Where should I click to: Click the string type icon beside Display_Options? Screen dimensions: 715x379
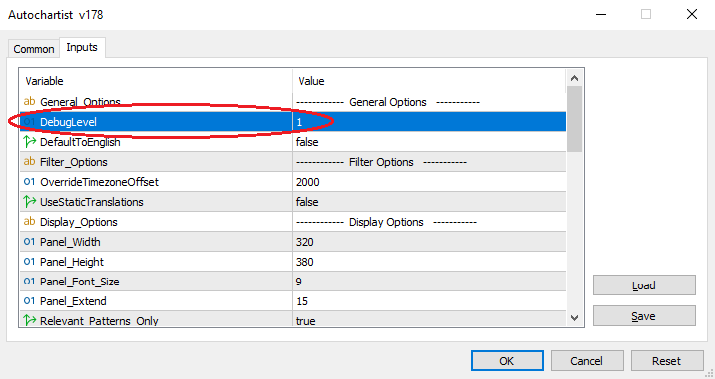(x=29, y=222)
